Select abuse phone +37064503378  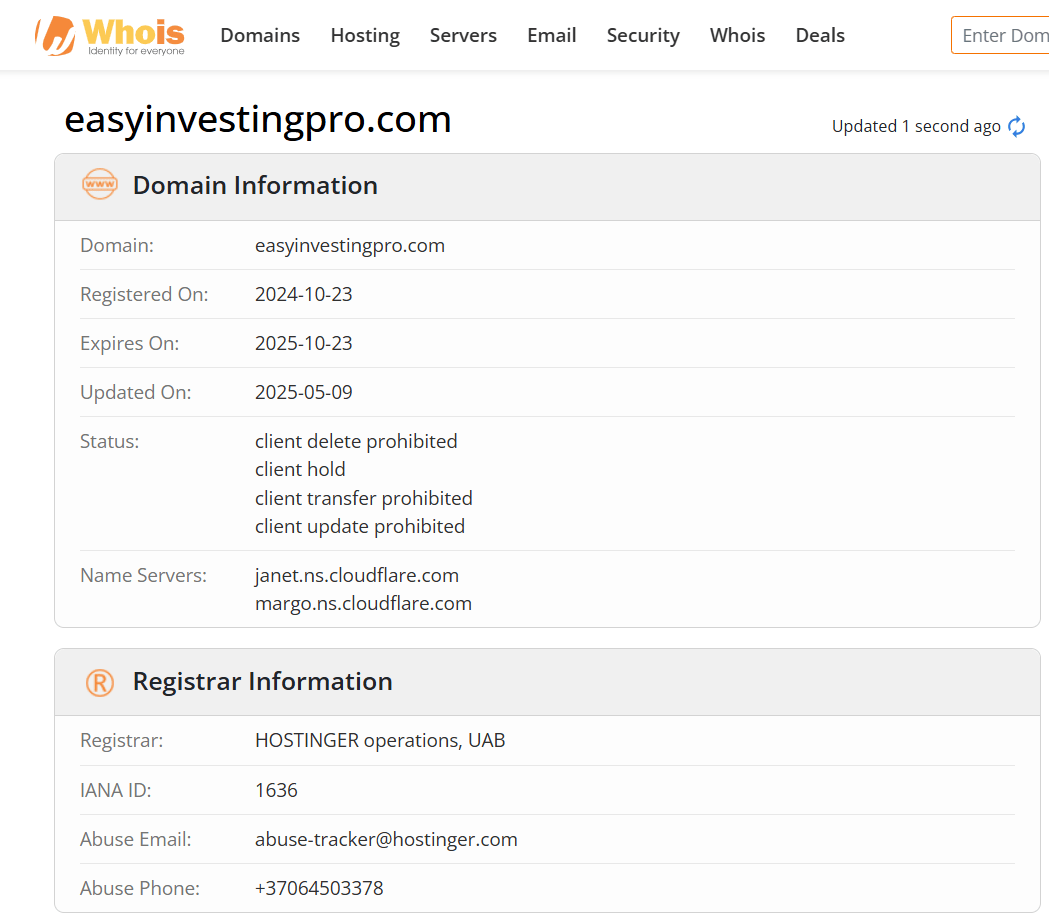[x=319, y=888]
